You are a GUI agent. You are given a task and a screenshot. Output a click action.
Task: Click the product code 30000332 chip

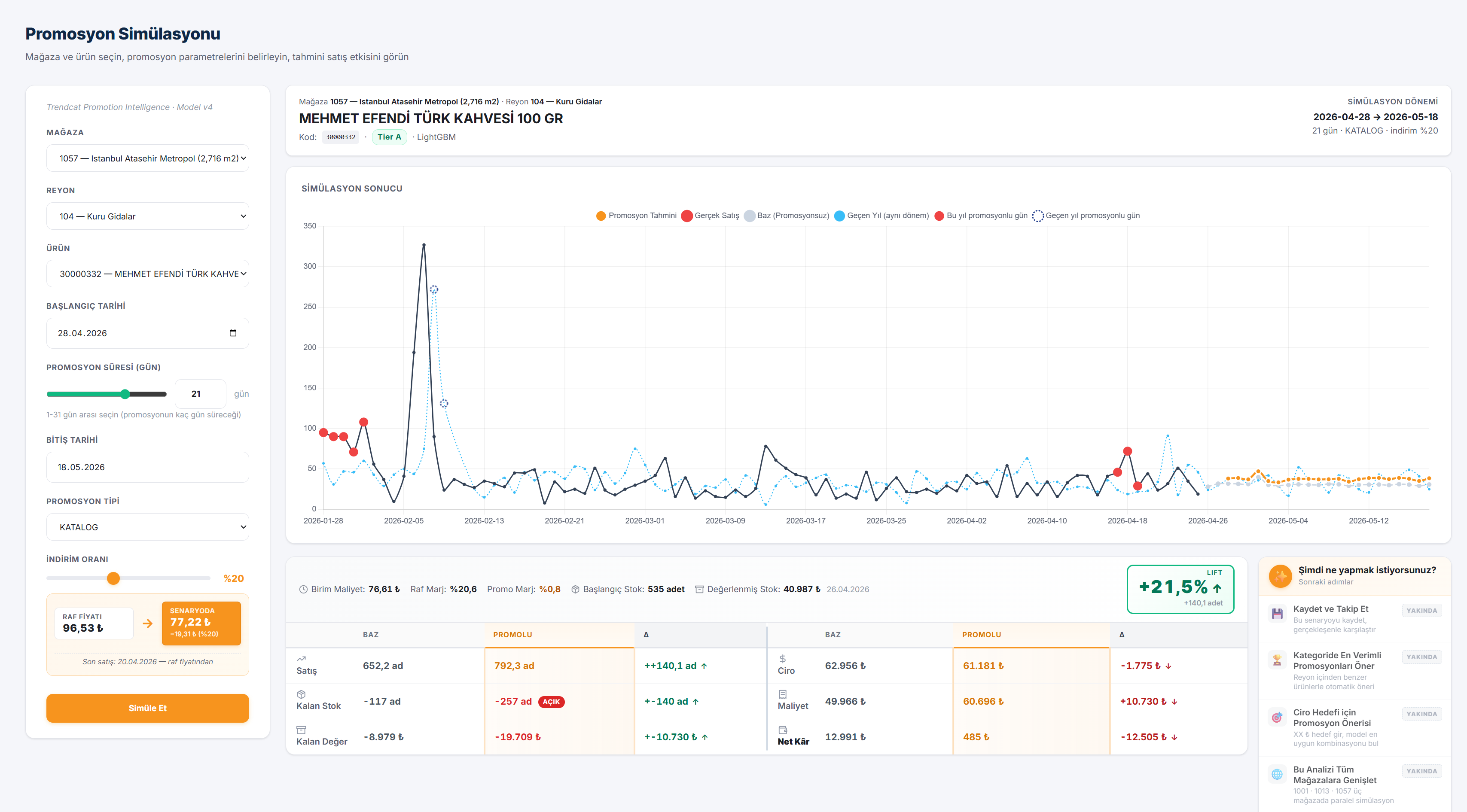(341, 137)
